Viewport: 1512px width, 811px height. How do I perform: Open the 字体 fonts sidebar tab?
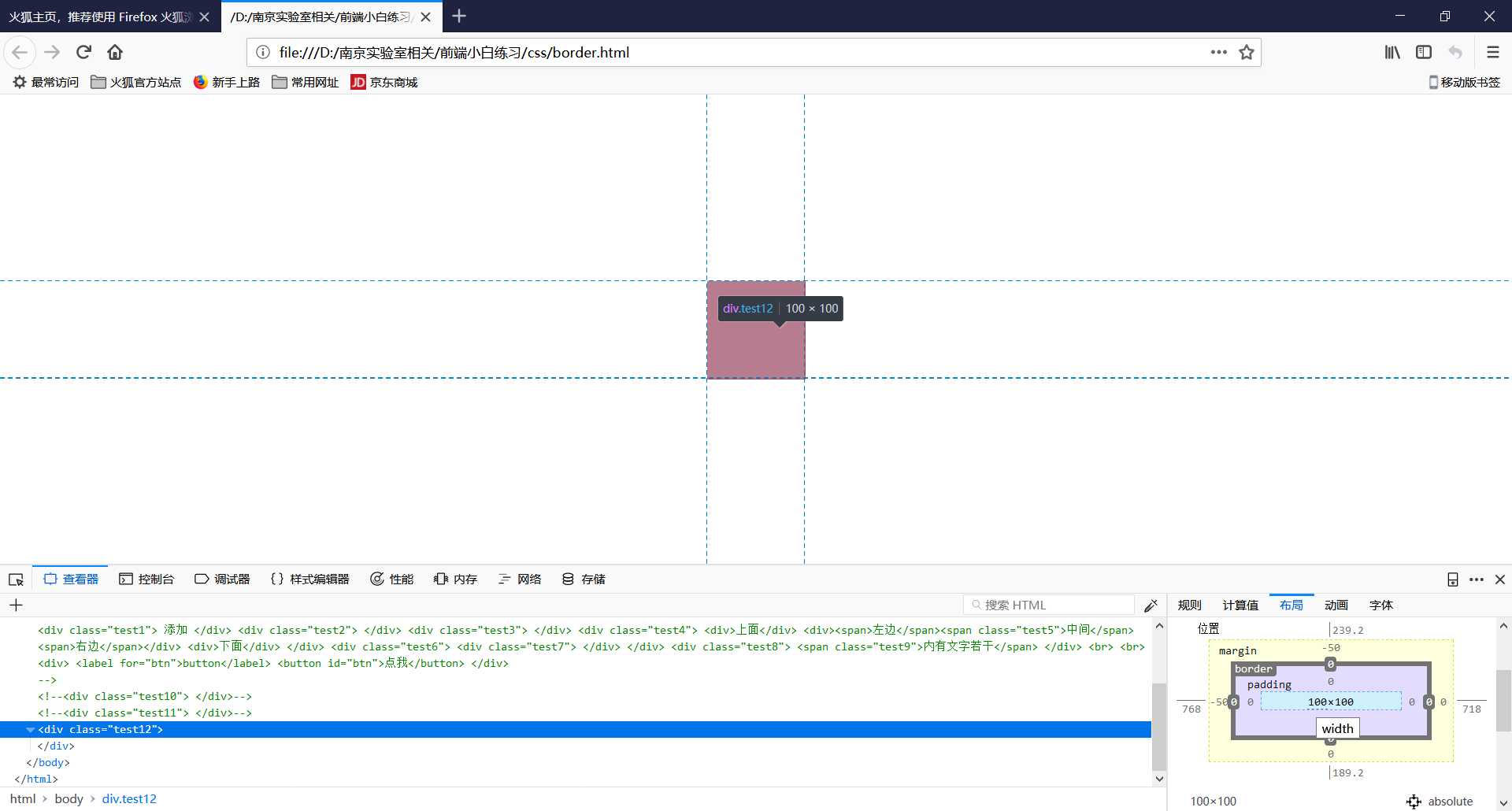pyautogui.click(x=1381, y=605)
